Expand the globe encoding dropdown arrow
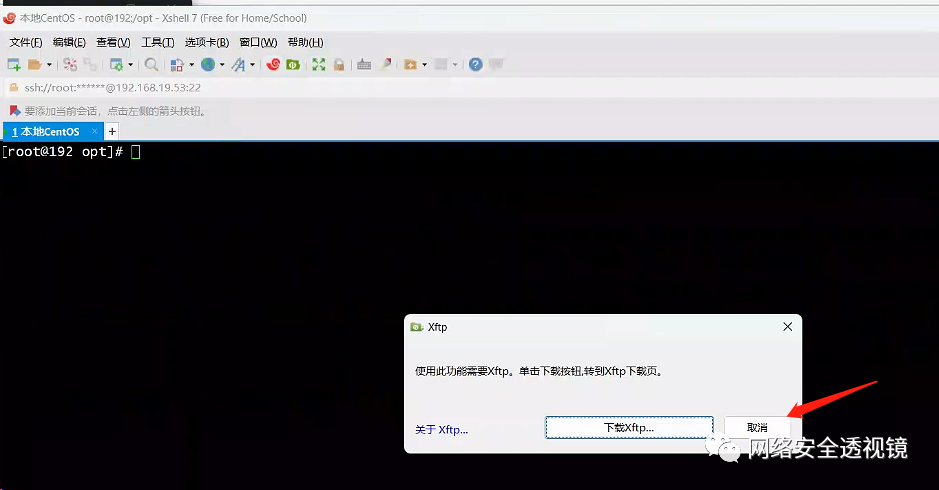This screenshot has height=490, width=939. [x=222, y=65]
